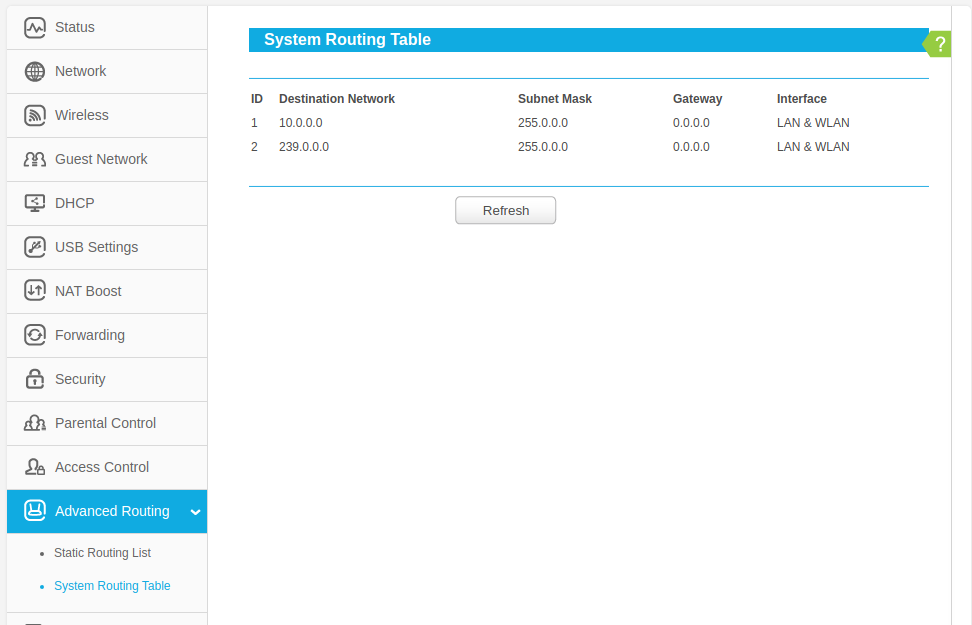Click the Parental Control family icon
The width and height of the screenshot is (972, 625).
(35, 423)
